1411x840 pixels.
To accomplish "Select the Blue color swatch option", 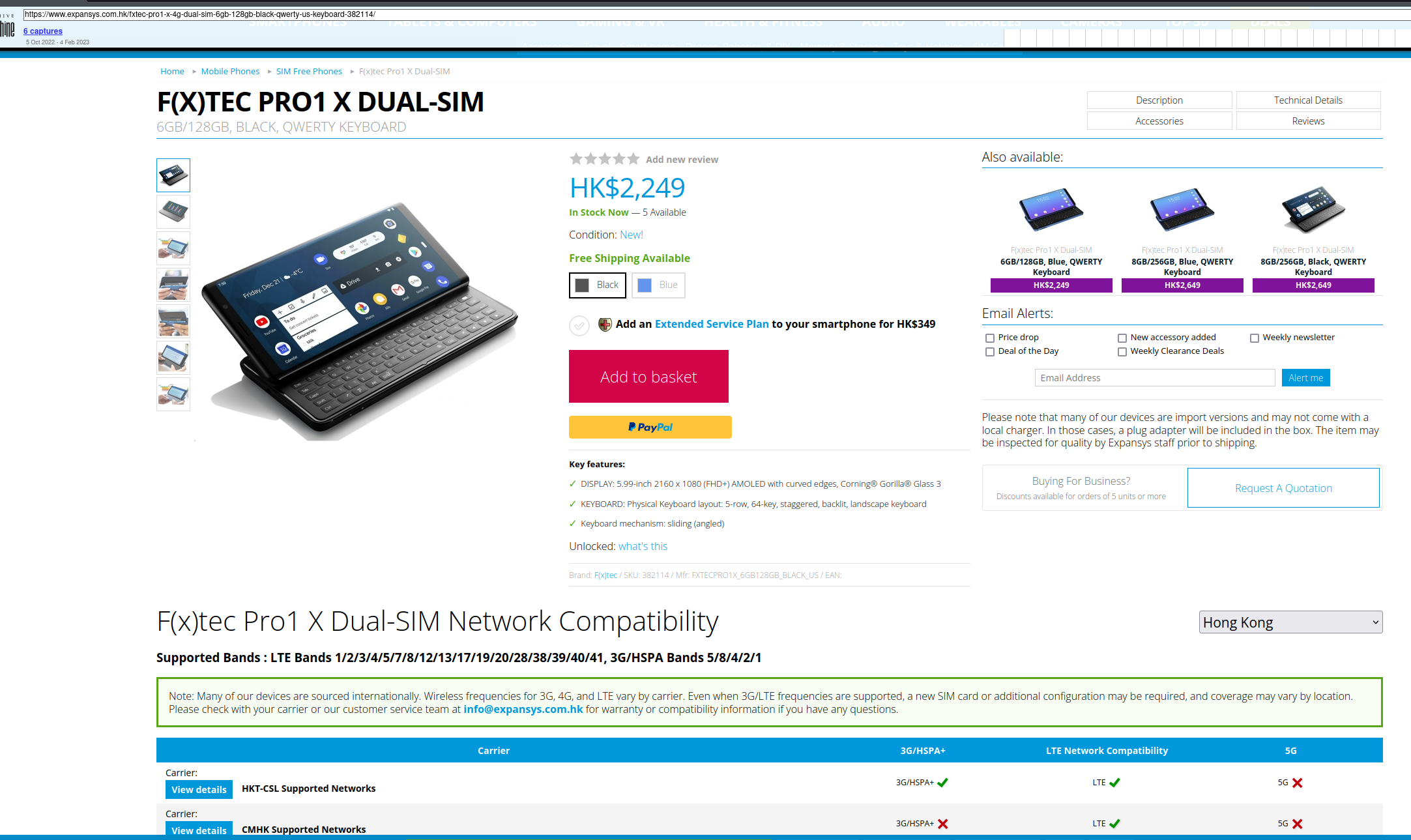I will click(x=658, y=285).
